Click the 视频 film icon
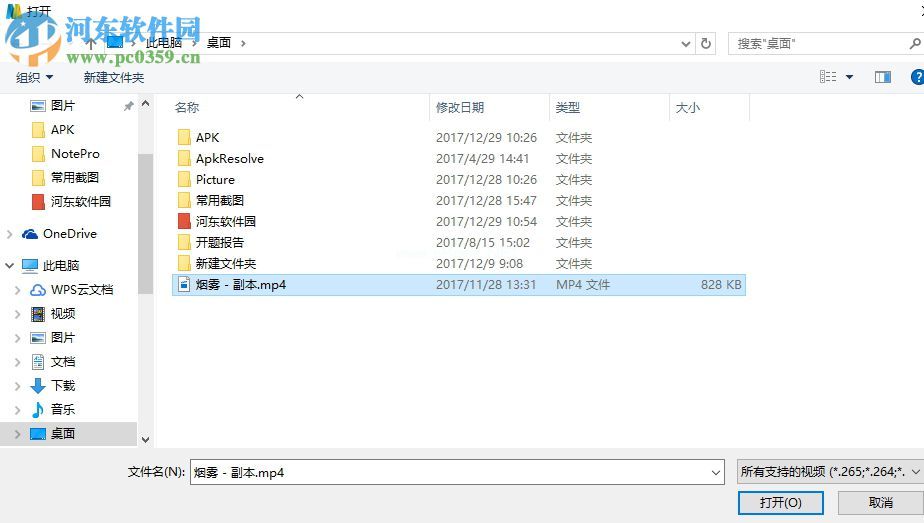 point(38,314)
